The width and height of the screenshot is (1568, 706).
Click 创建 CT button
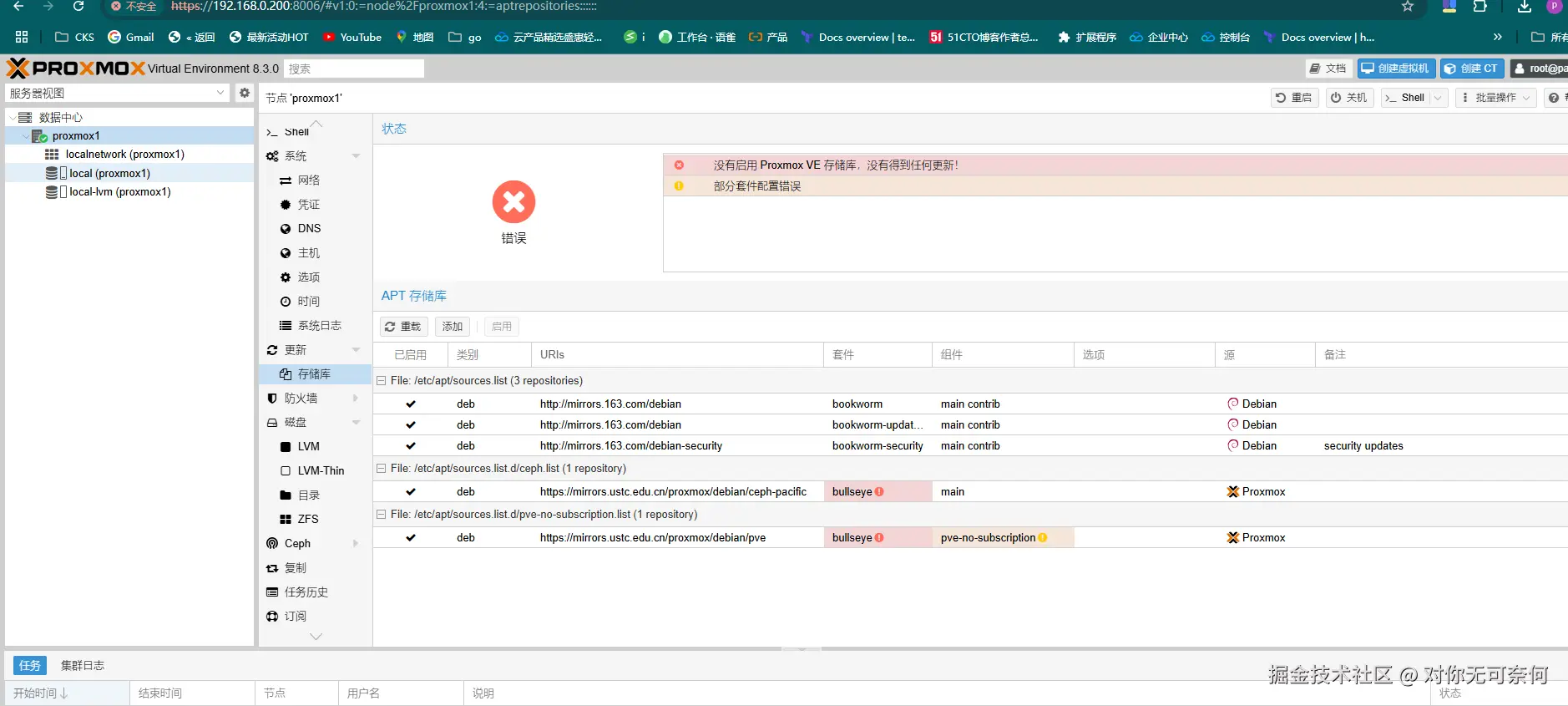click(1471, 69)
